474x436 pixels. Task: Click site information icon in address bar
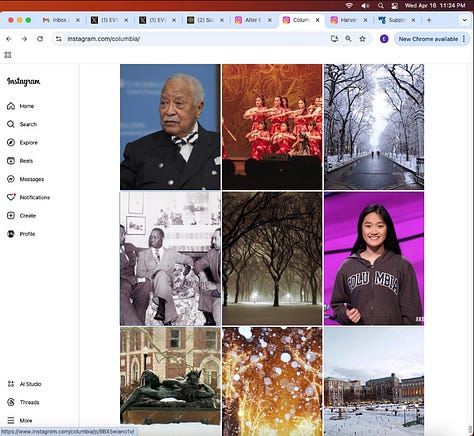(59, 39)
